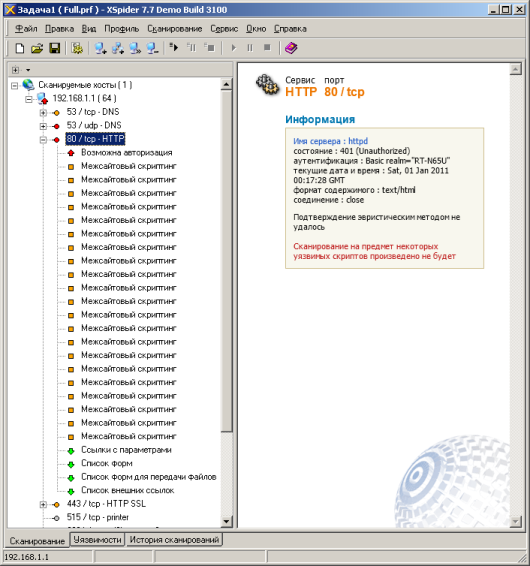Open the Окно menu
Viewport: 530px width, 566px height.
pyautogui.click(x=256, y=29)
